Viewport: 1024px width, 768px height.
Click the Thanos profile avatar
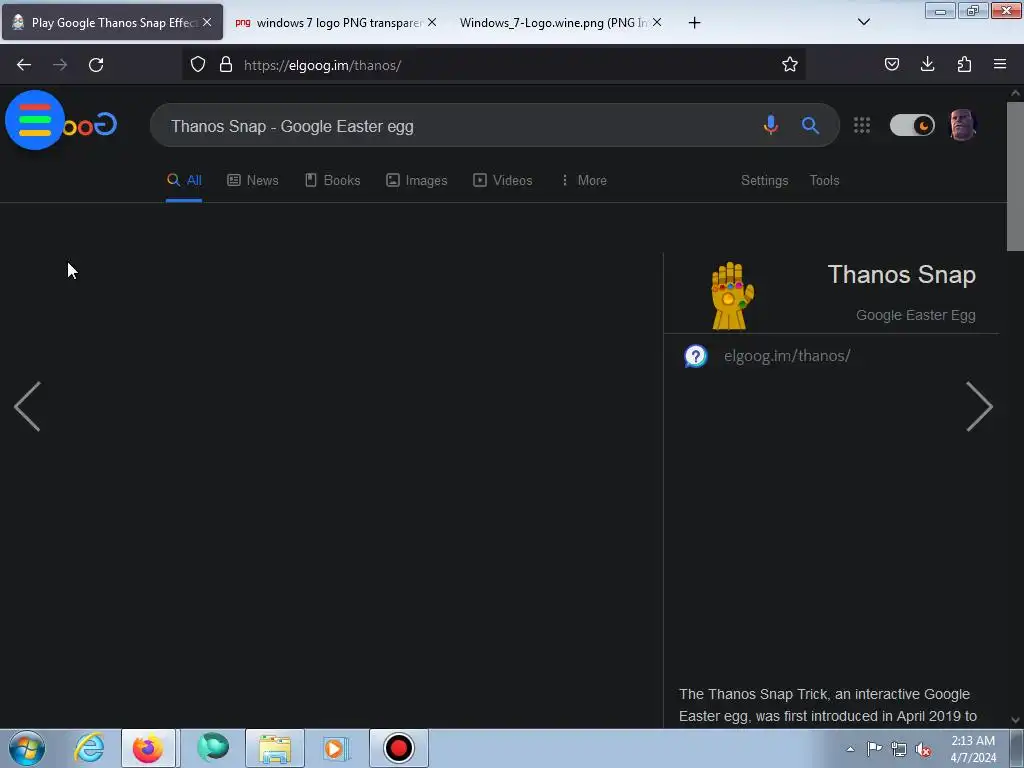(963, 125)
